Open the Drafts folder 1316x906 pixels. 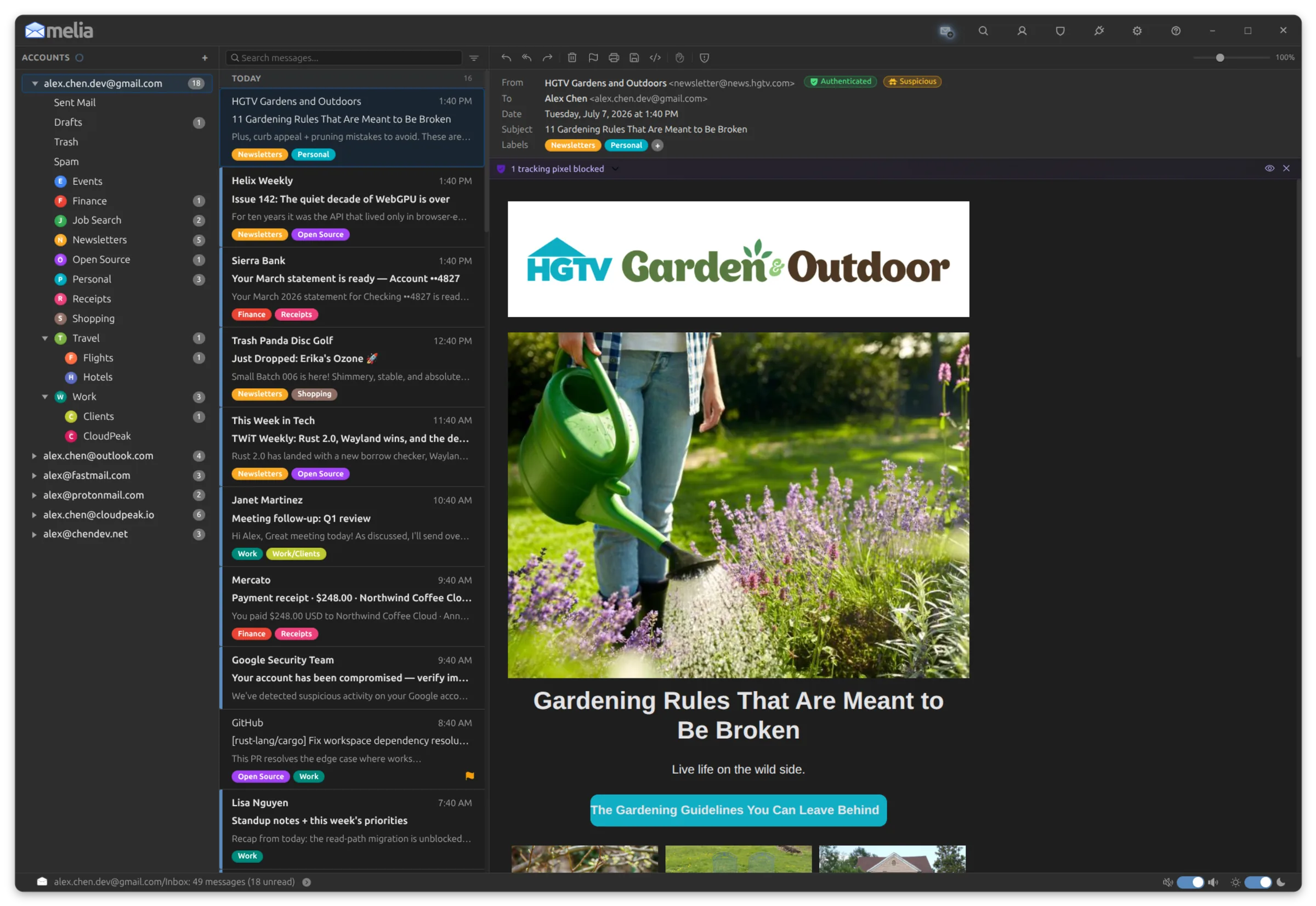(x=117, y=123)
